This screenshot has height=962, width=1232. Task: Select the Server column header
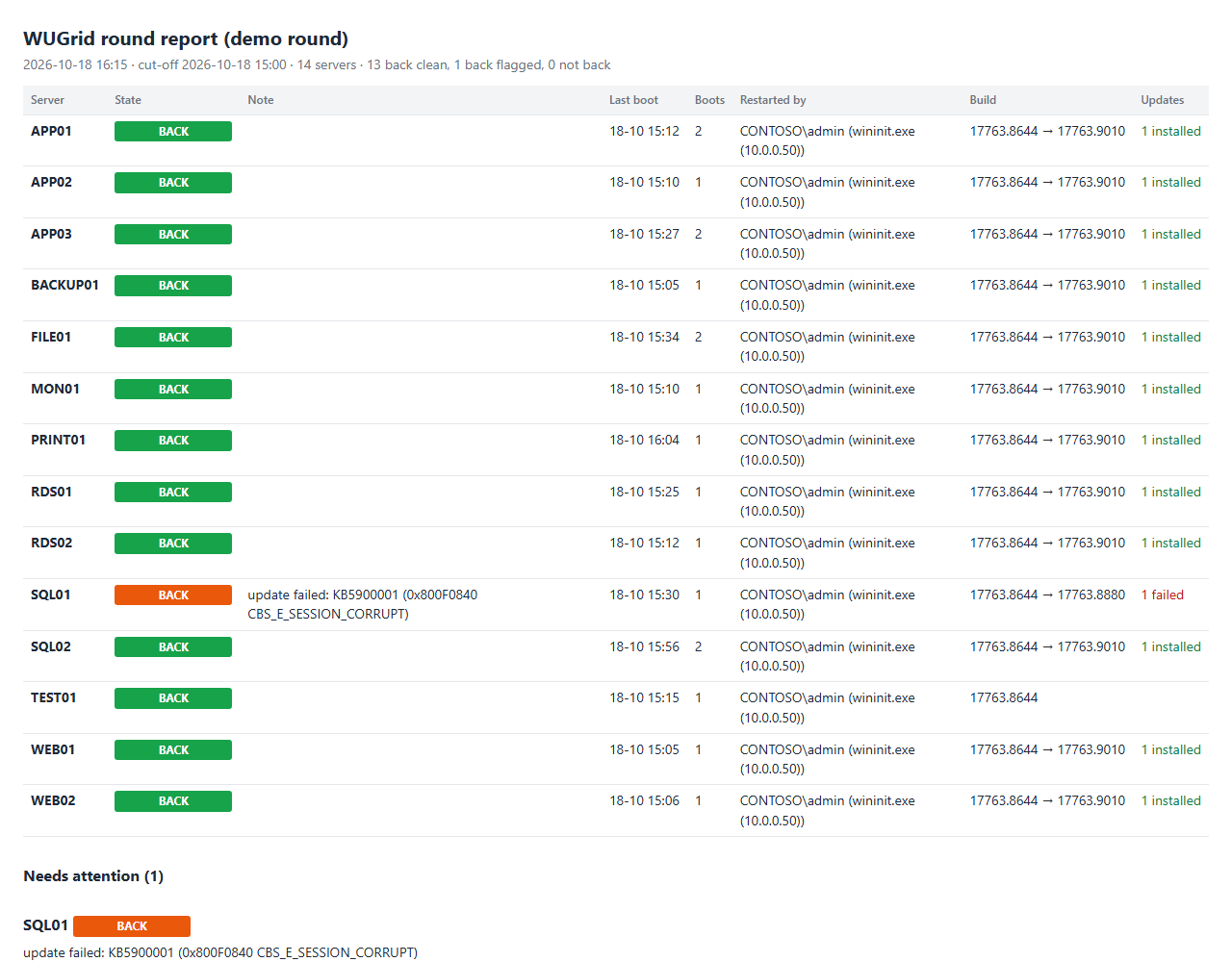click(x=47, y=100)
